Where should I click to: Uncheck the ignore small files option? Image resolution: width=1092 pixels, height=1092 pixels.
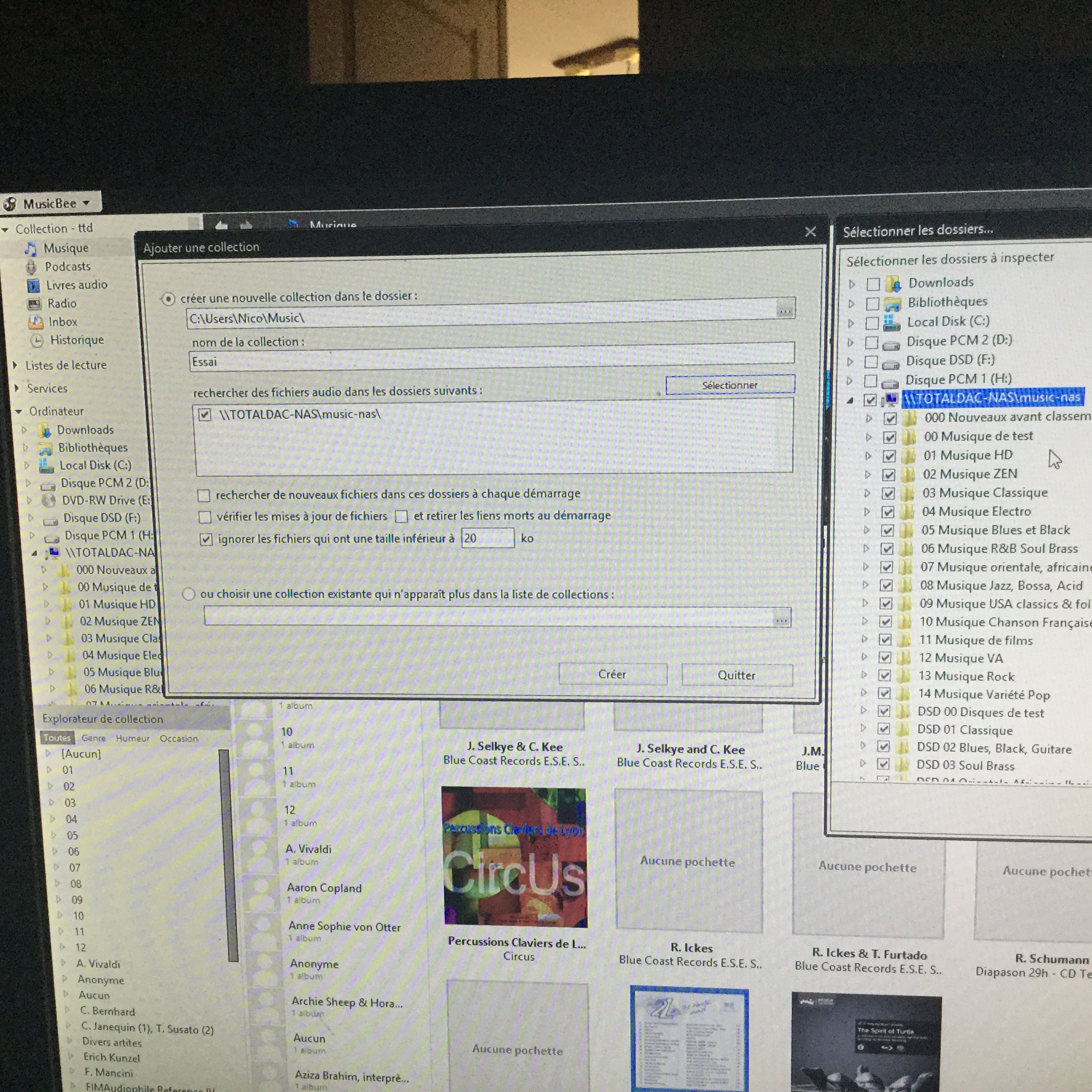click(206, 539)
